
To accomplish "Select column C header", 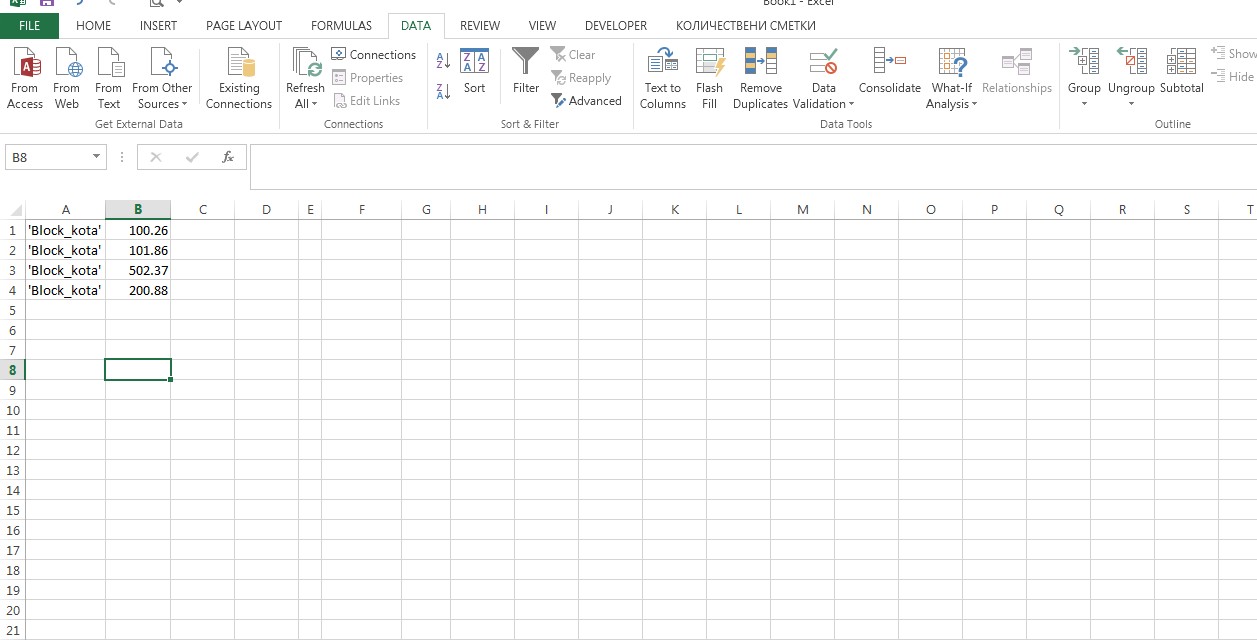I will (x=203, y=210).
